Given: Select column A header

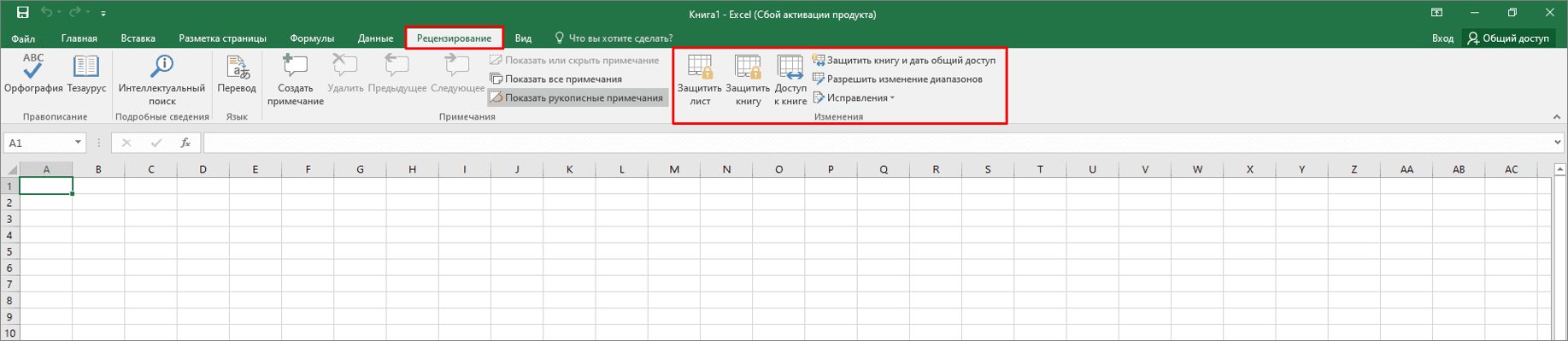Looking at the screenshot, I should tap(46, 169).
